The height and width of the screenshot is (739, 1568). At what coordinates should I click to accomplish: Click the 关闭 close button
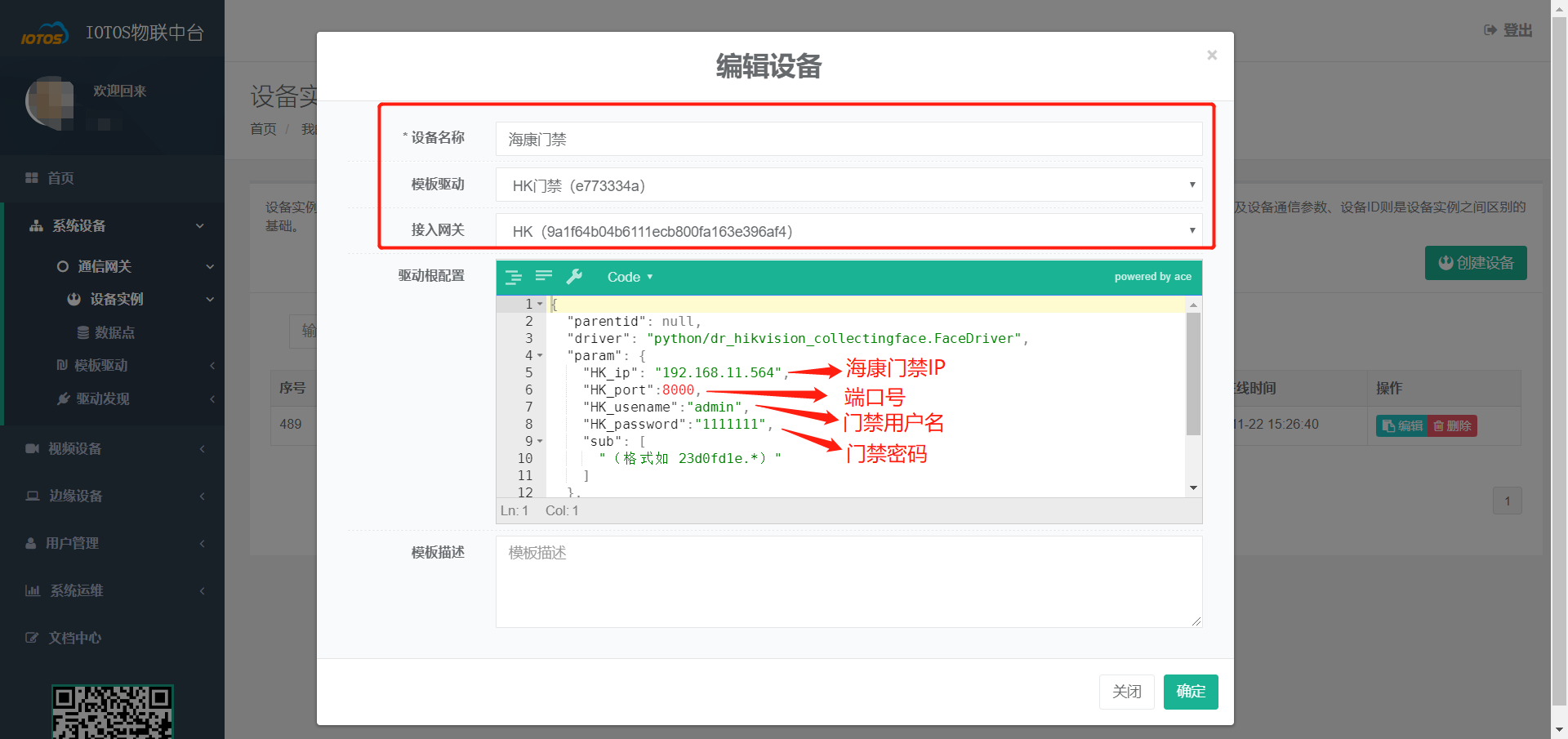(1126, 692)
